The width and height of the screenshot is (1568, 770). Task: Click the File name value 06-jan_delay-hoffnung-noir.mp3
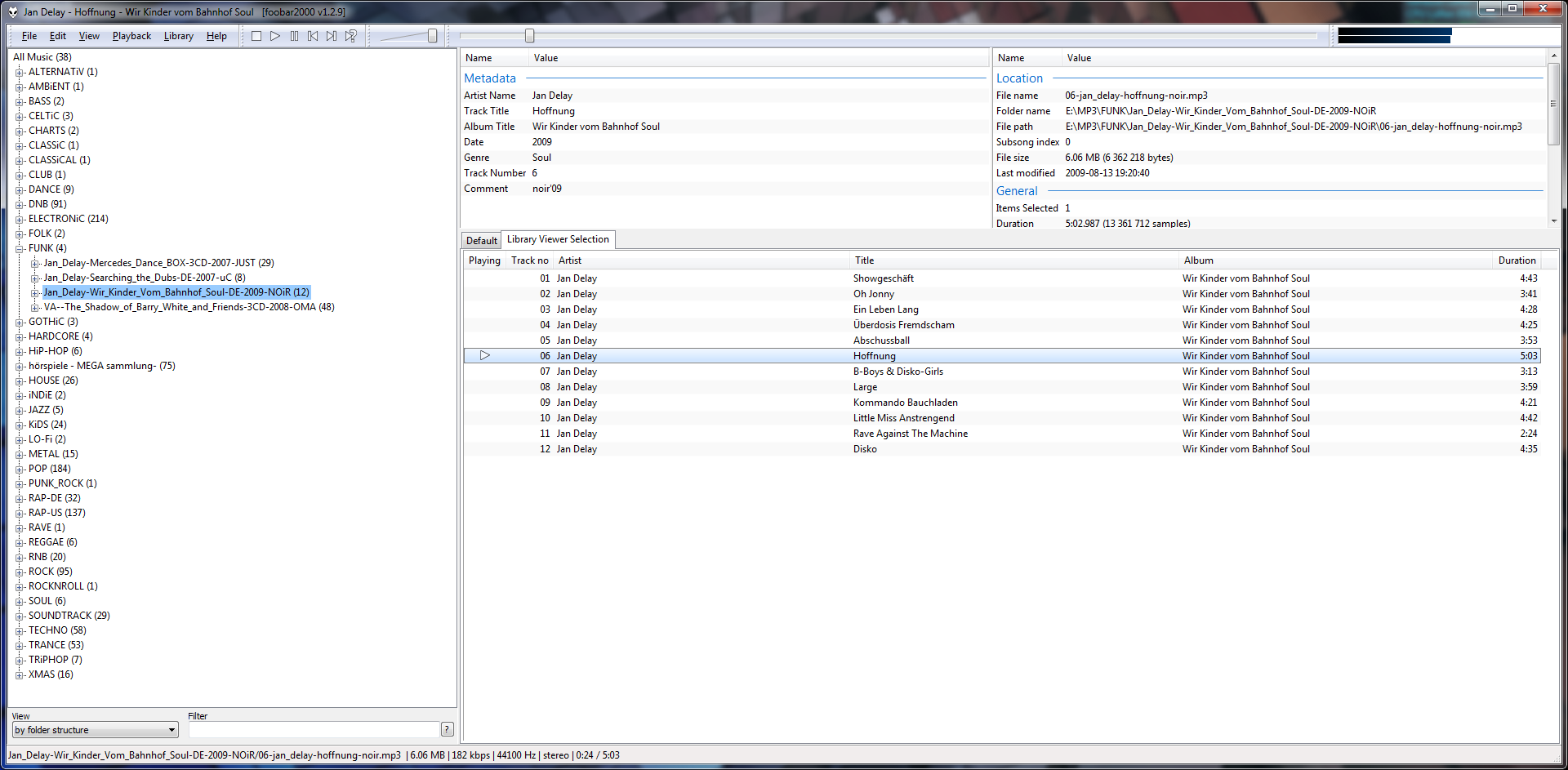tap(1136, 96)
